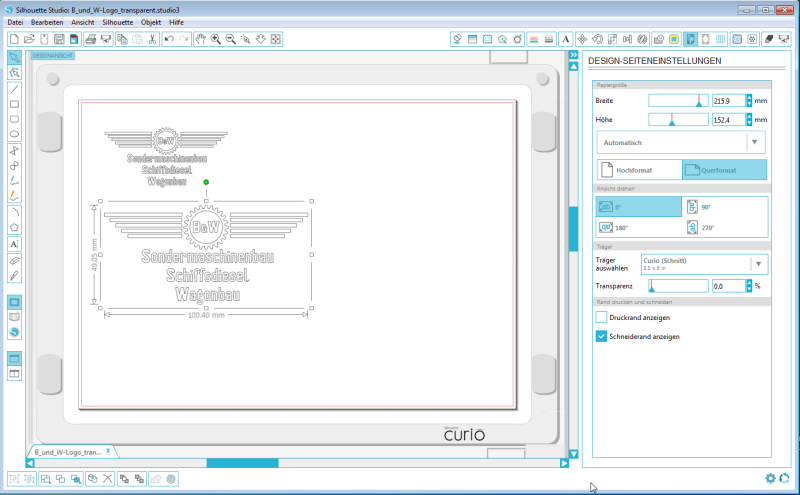Image resolution: width=800 pixels, height=495 pixels.
Task: Open the Ansicht menu
Action: [x=83, y=22]
